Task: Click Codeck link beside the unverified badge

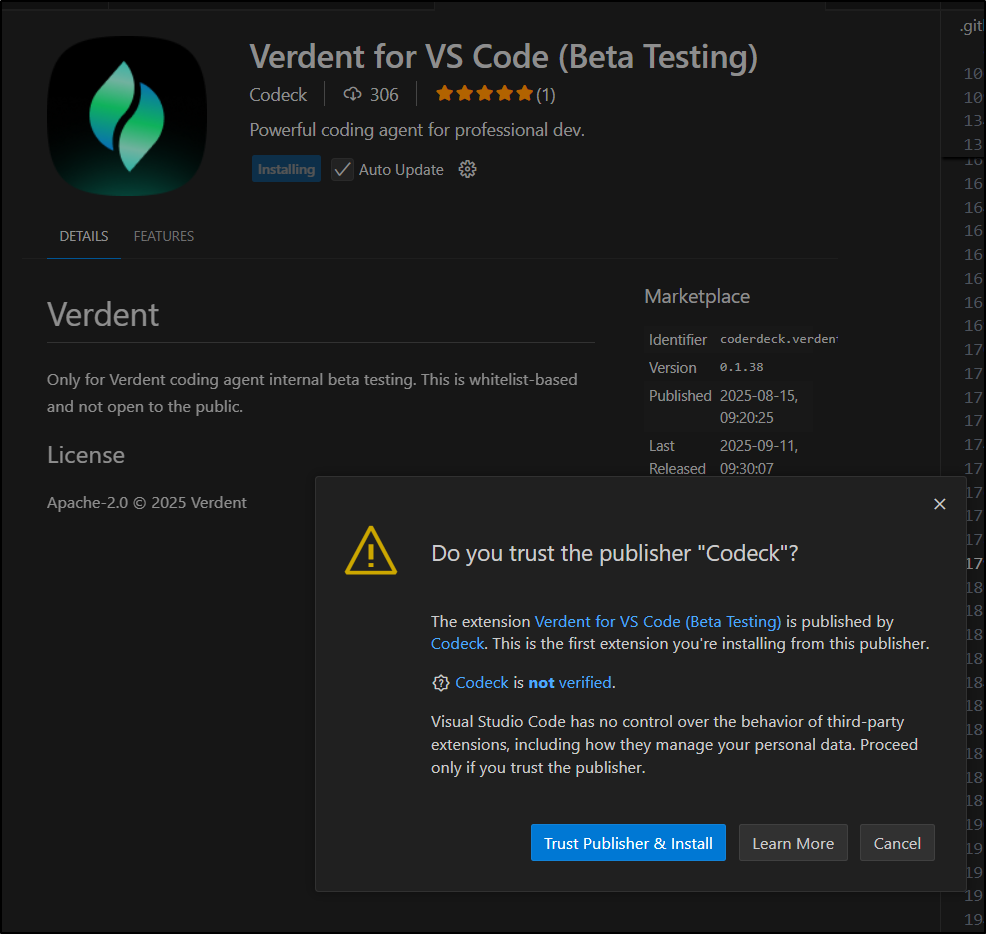Action: coord(482,683)
